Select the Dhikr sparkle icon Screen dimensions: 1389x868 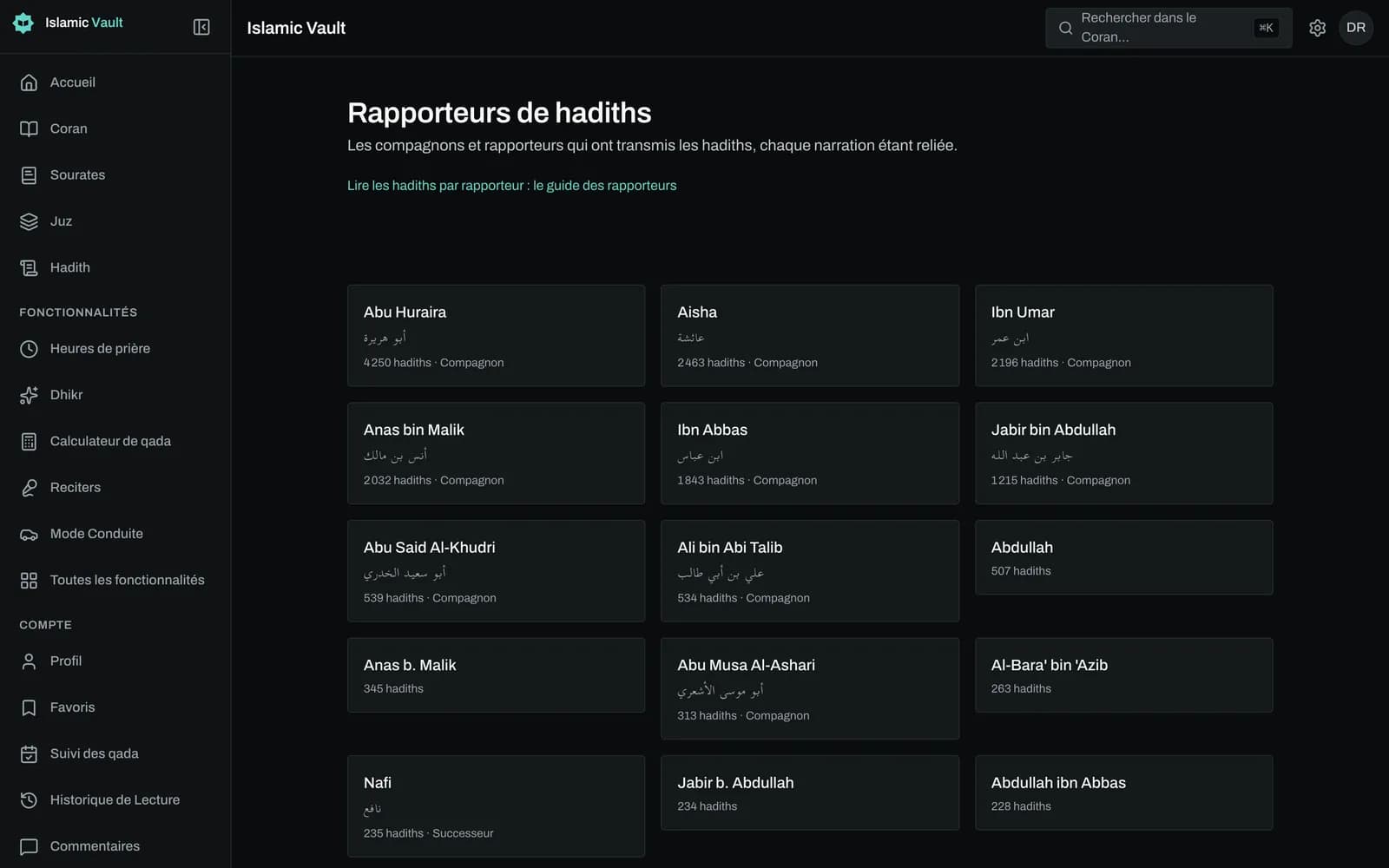29,395
